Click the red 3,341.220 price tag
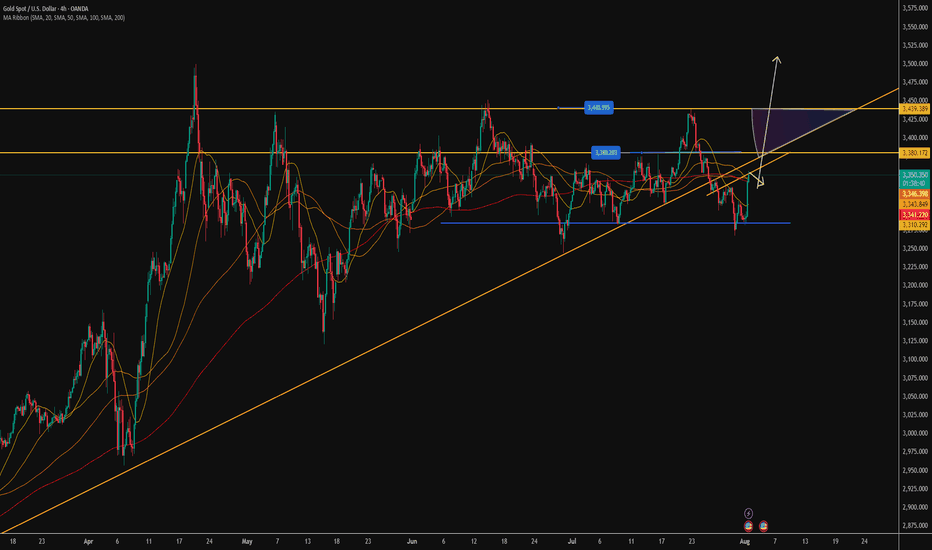This screenshot has width=932, height=550. click(x=915, y=215)
